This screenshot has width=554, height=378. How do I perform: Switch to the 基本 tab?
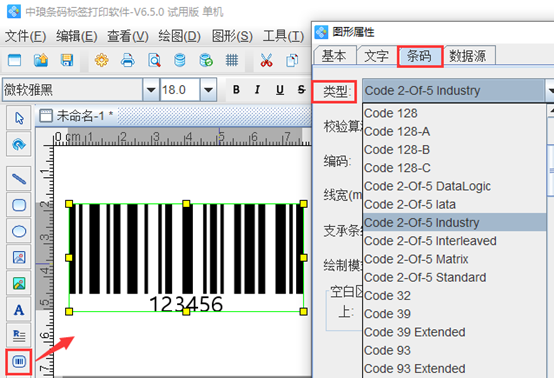(334, 56)
